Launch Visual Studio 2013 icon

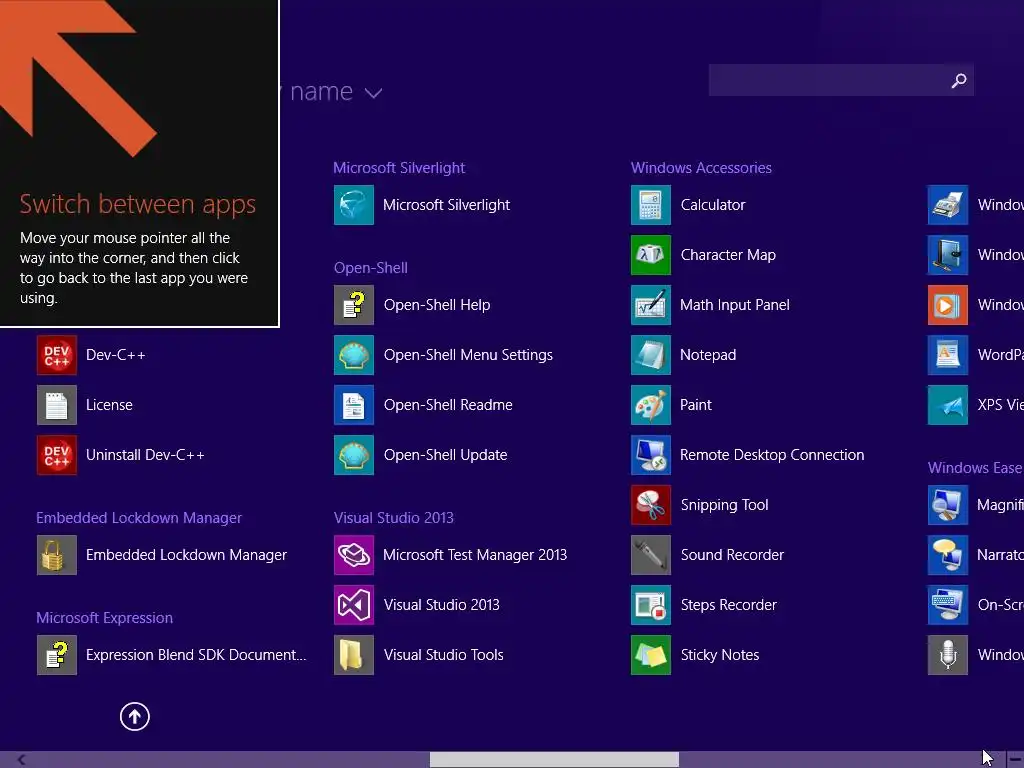354,605
